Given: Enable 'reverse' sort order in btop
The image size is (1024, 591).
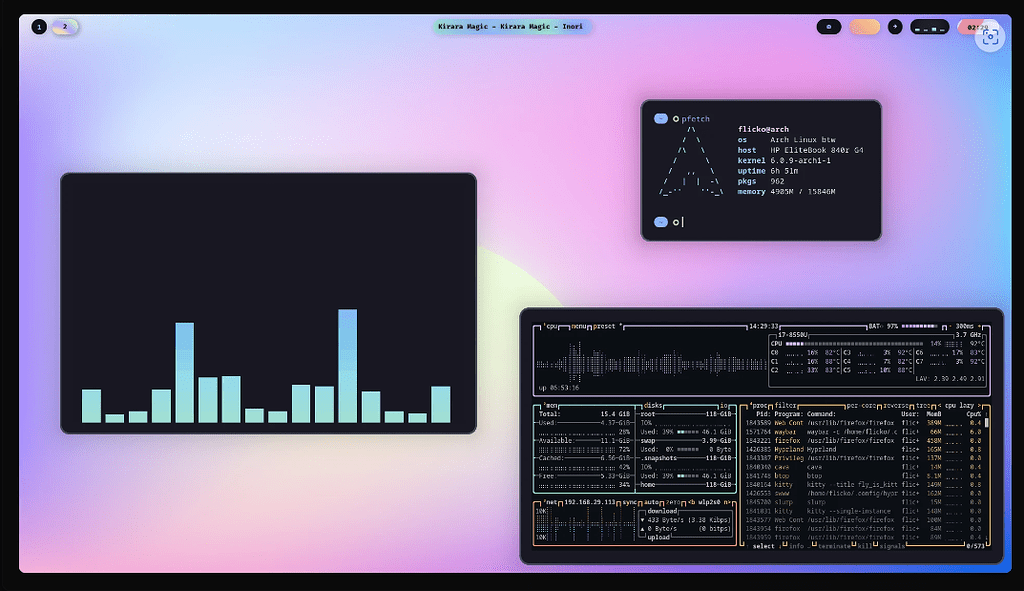Looking at the screenshot, I should pyautogui.click(x=895, y=406).
